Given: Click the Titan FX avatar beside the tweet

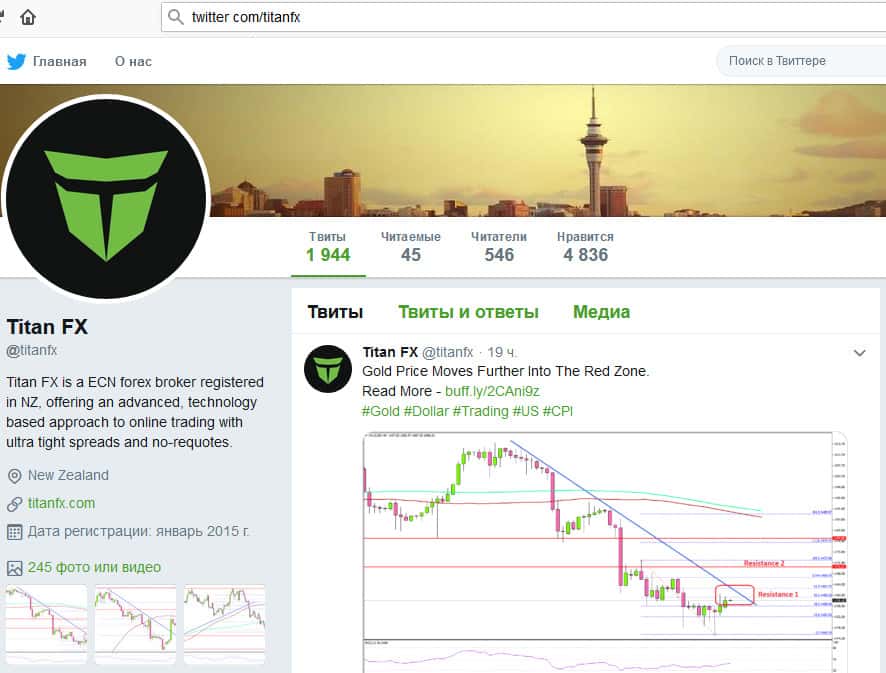Looking at the screenshot, I should pos(328,368).
